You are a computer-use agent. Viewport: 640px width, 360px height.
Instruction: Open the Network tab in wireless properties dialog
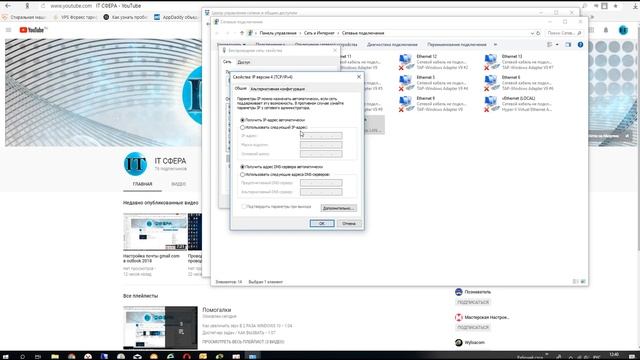[x=227, y=62]
